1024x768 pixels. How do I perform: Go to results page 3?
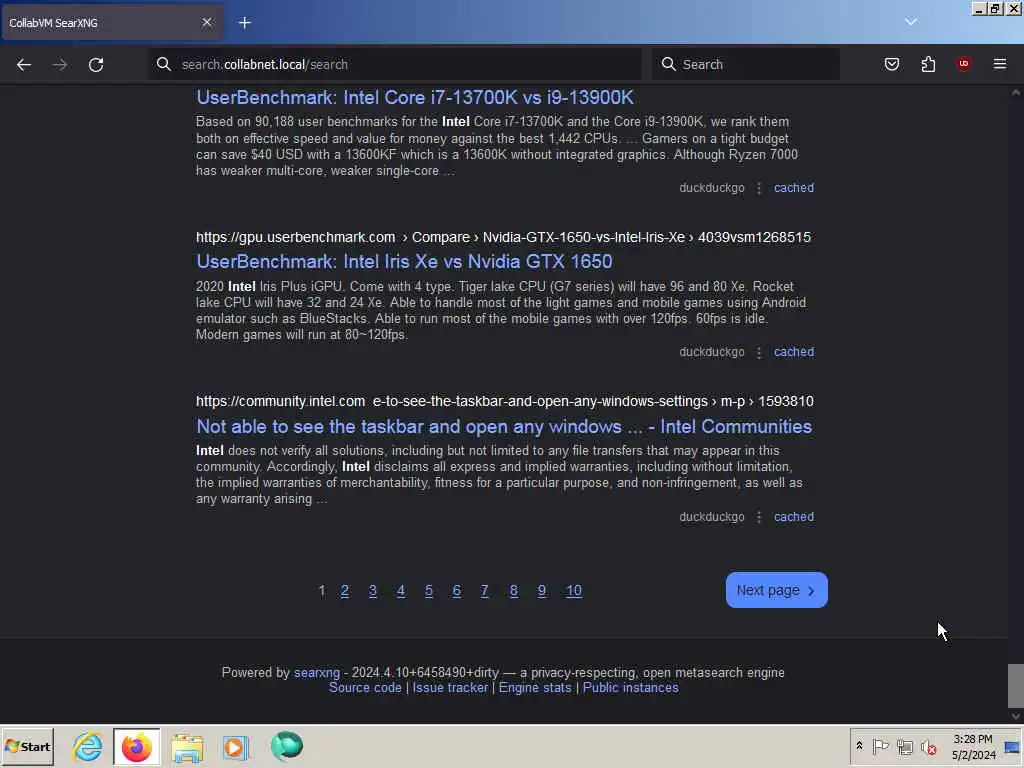tap(372, 590)
